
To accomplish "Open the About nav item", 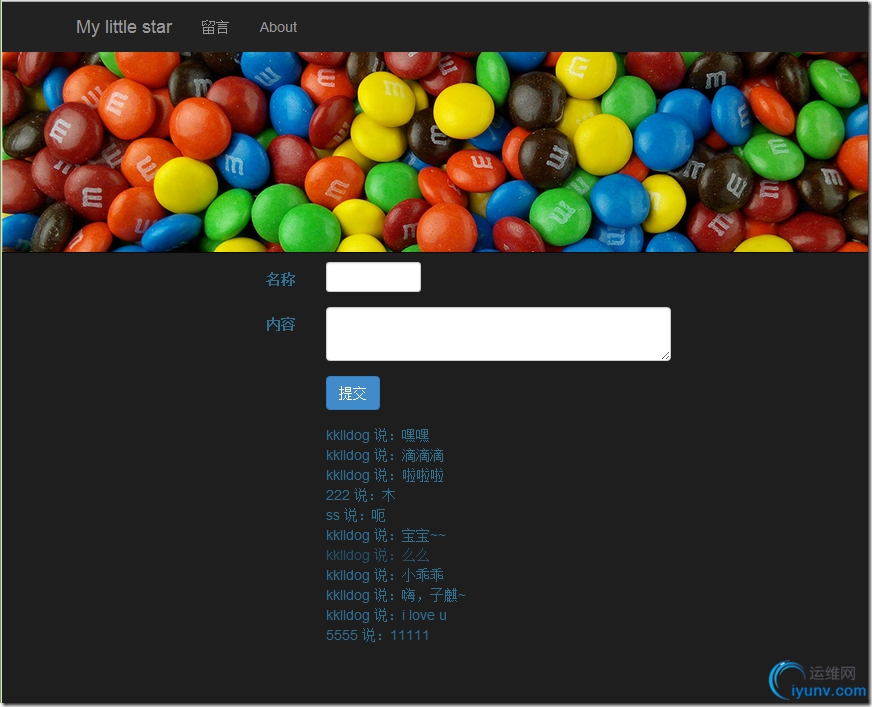I will coord(278,27).
